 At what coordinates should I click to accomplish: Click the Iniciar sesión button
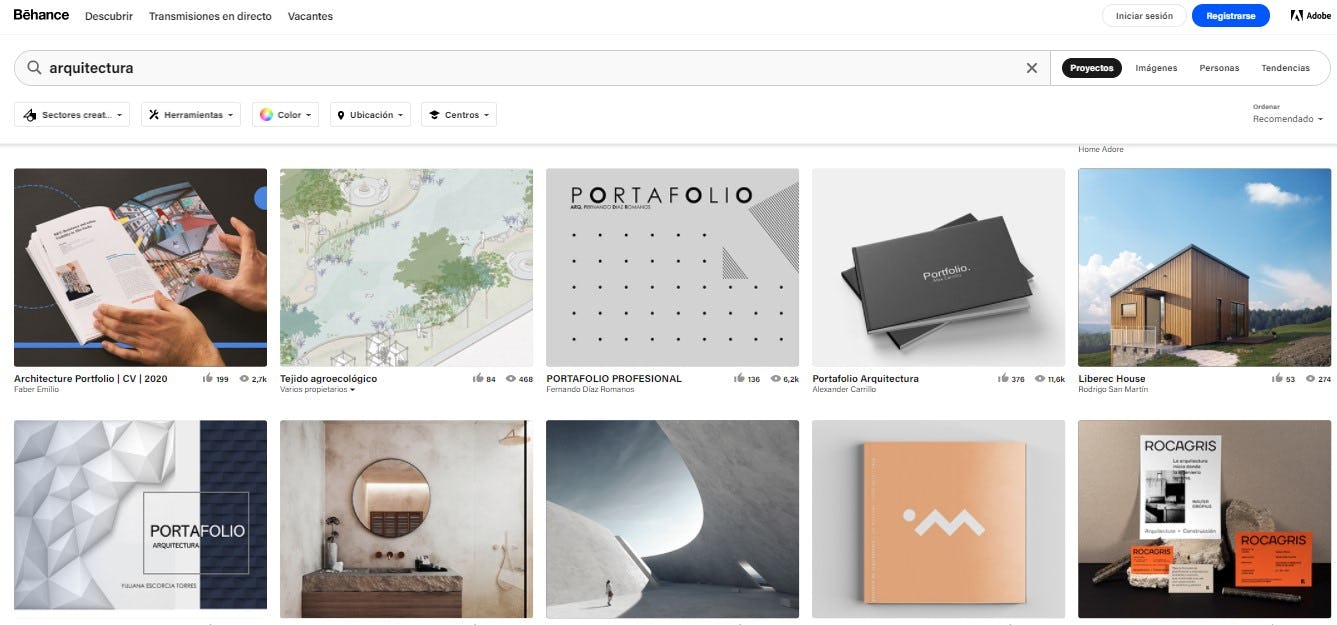1143,15
